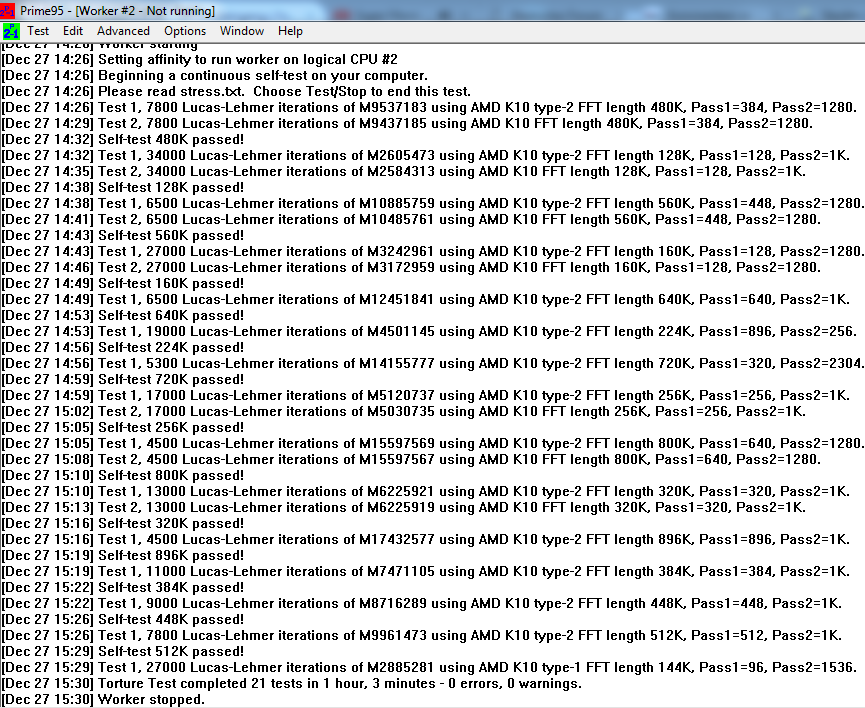Click the Test 1 line for M10885759
Screen dimensions: 865x708
[x=433, y=204]
